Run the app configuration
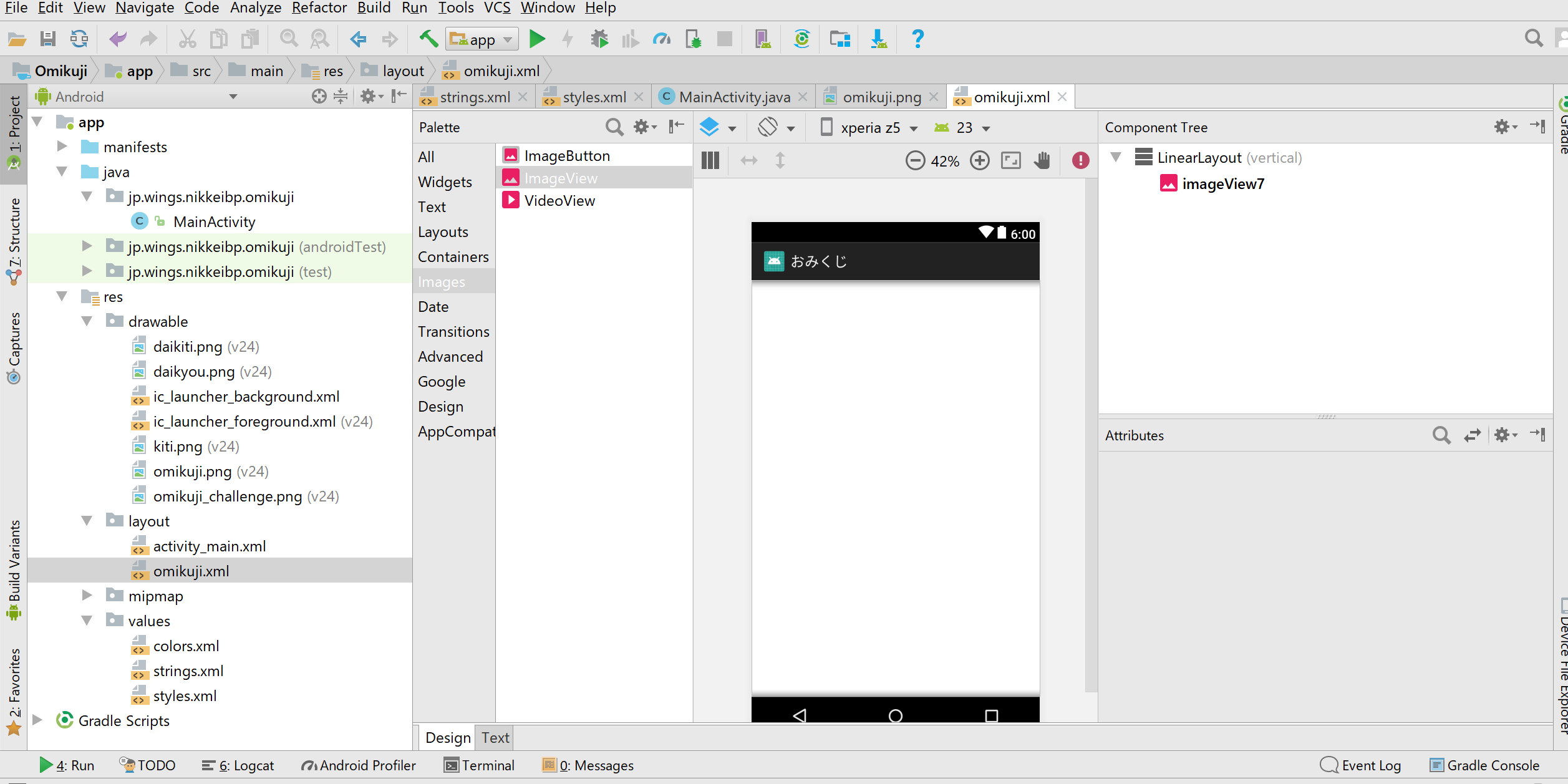The width and height of the screenshot is (1568, 784). [x=538, y=39]
